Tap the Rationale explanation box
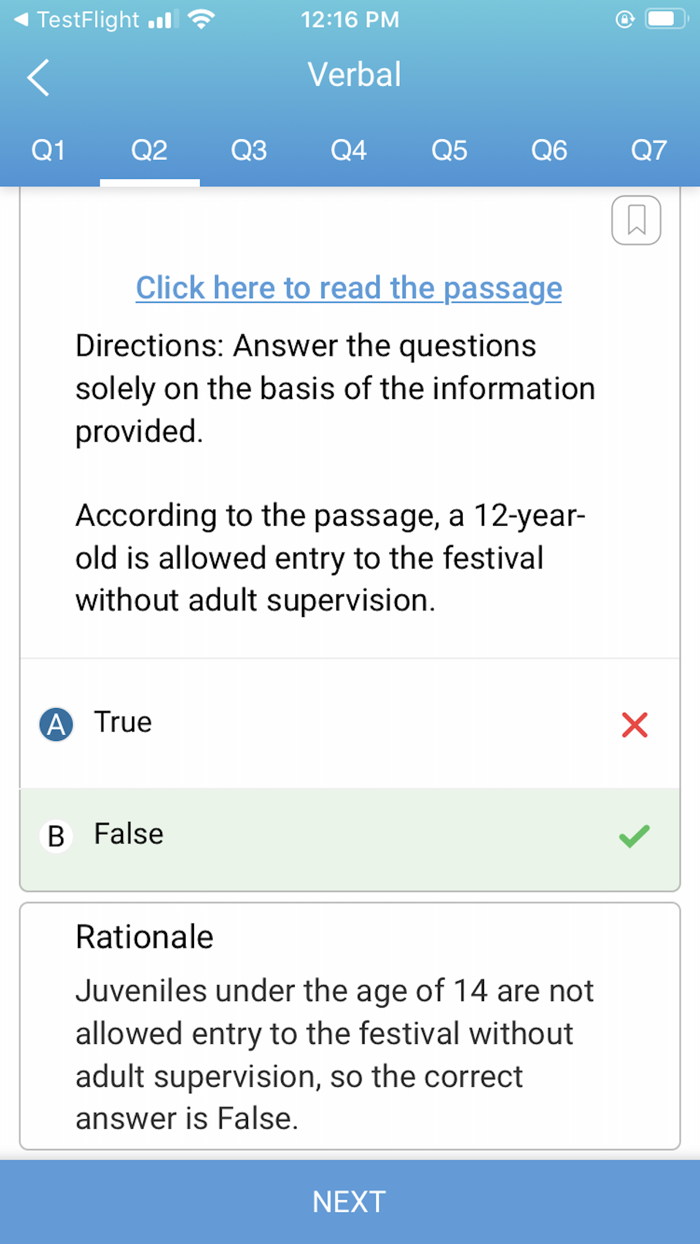700x1244 pixels. (349, 1026)
